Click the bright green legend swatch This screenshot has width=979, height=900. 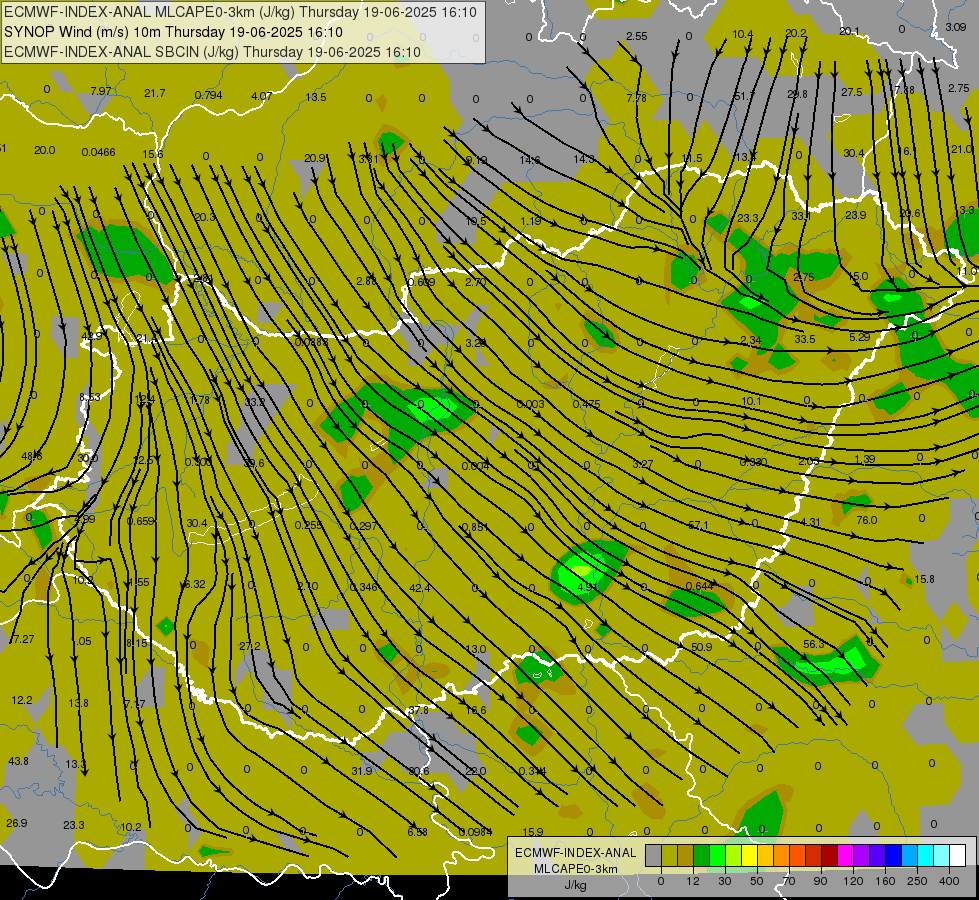click(717, 855)
